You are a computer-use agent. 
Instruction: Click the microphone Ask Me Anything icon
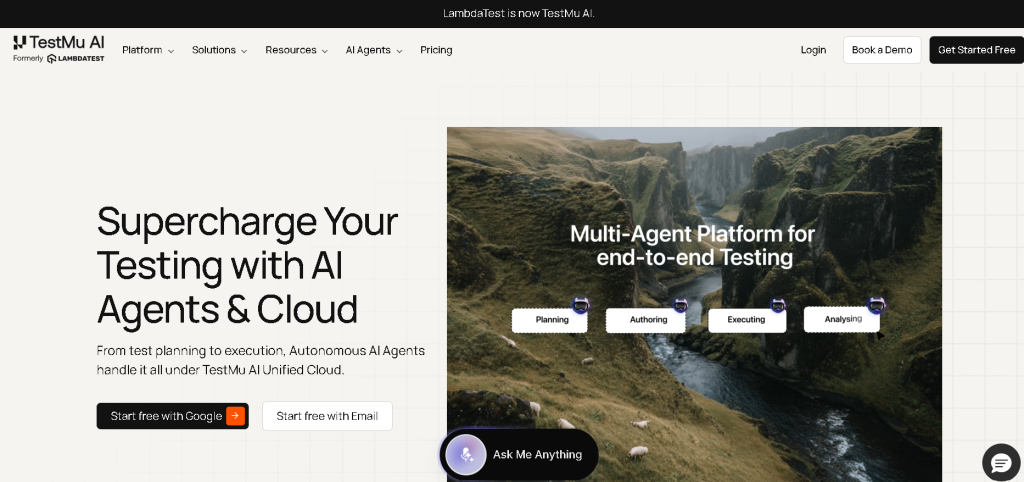point(466,455)
